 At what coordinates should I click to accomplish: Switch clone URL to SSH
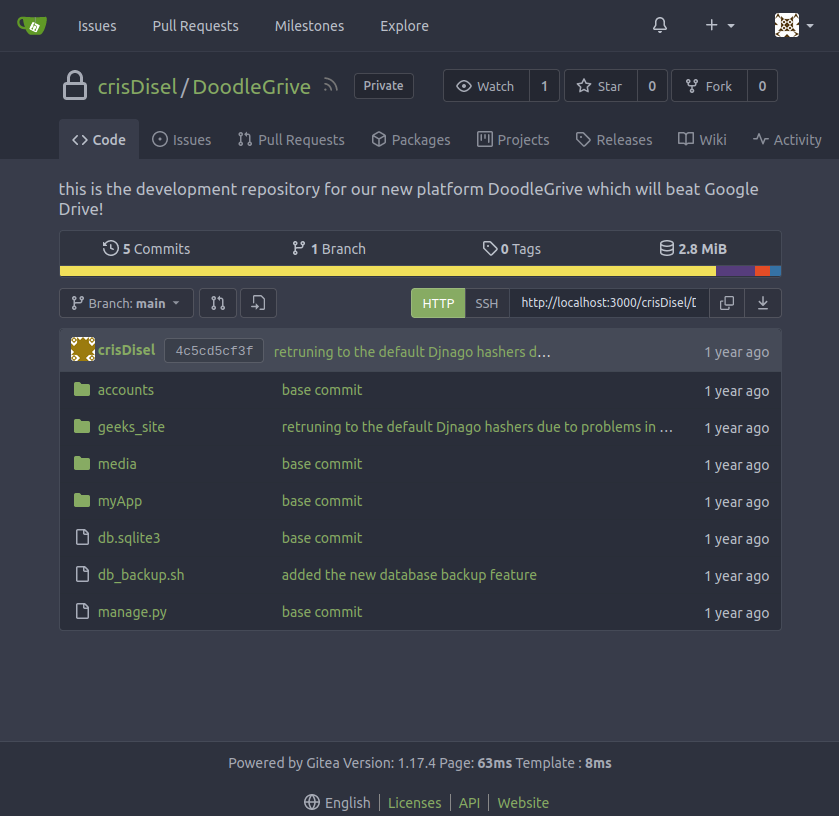click(486, 303)
